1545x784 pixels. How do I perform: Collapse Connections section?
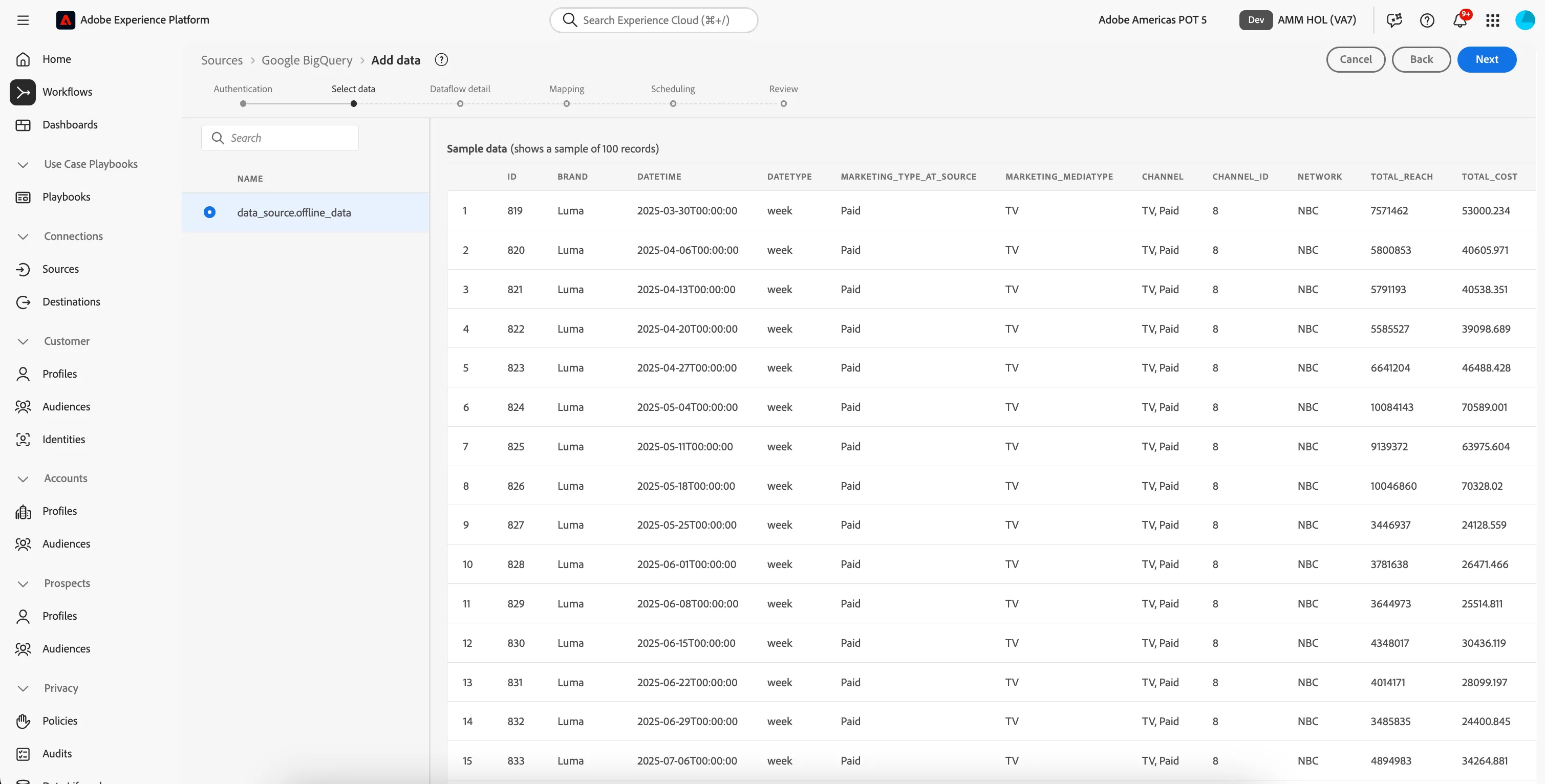click(23, 236)
